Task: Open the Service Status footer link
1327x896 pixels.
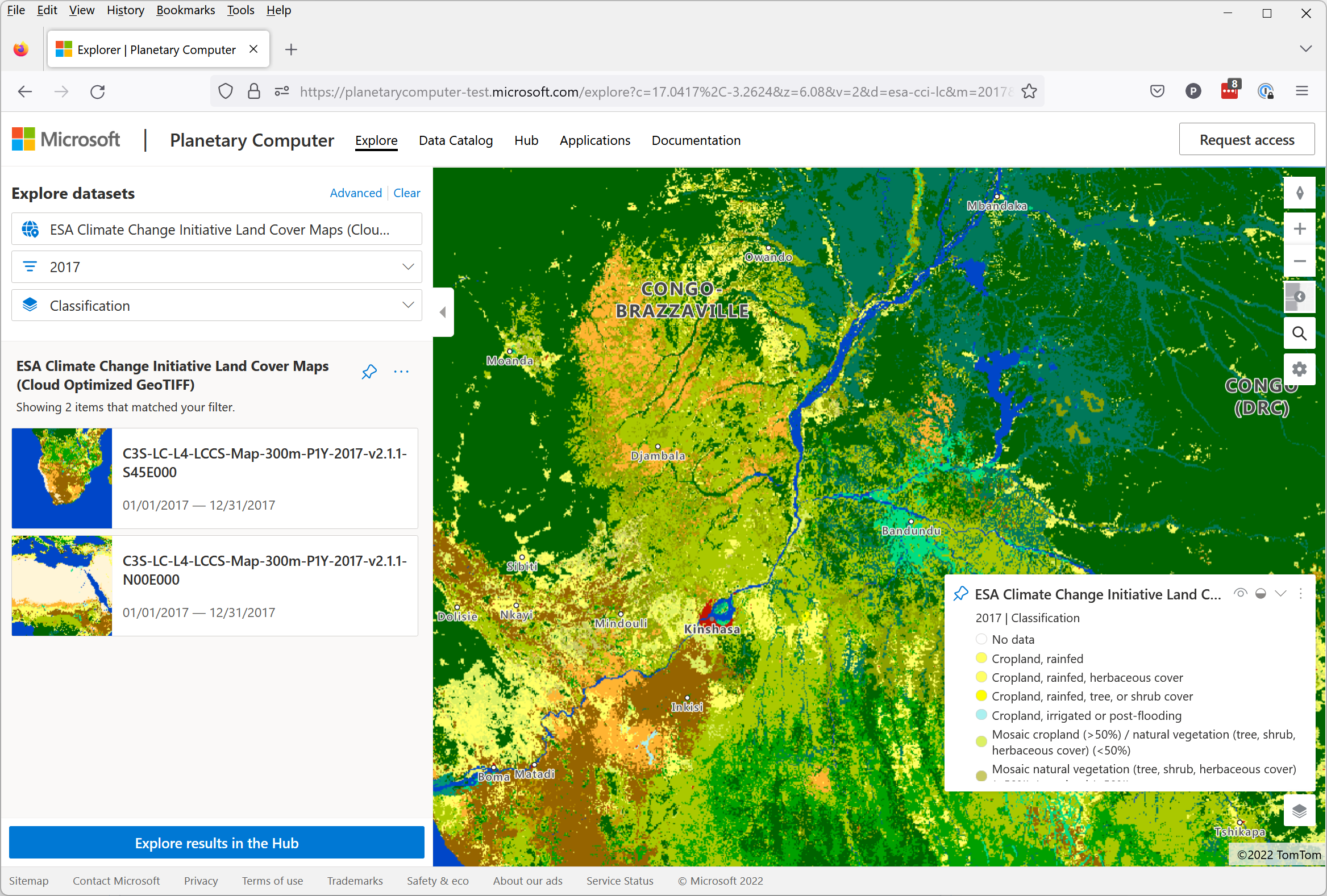Action: [619, 881]
